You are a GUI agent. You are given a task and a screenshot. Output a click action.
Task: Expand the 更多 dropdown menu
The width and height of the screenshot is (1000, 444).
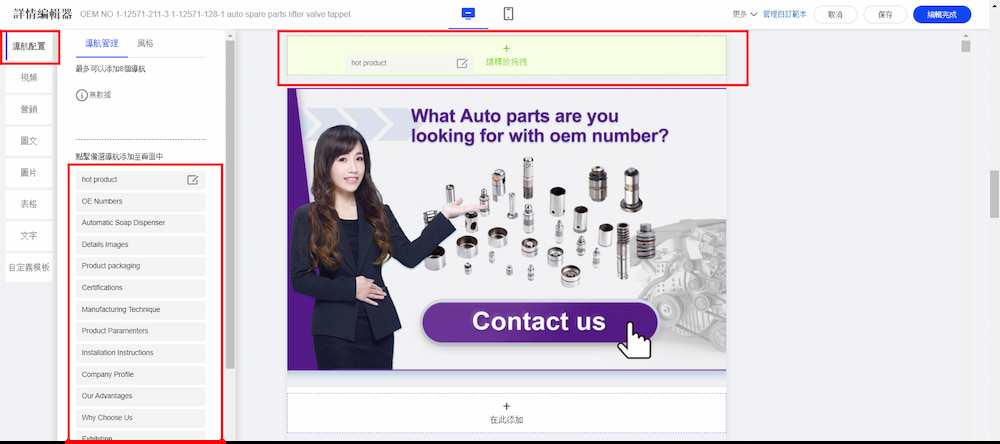(x=745, y=15)
